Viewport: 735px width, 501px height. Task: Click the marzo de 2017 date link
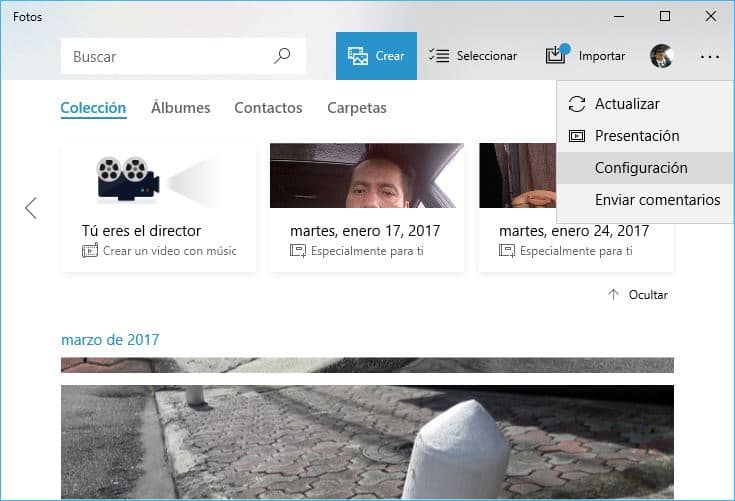tap(110, 340)
